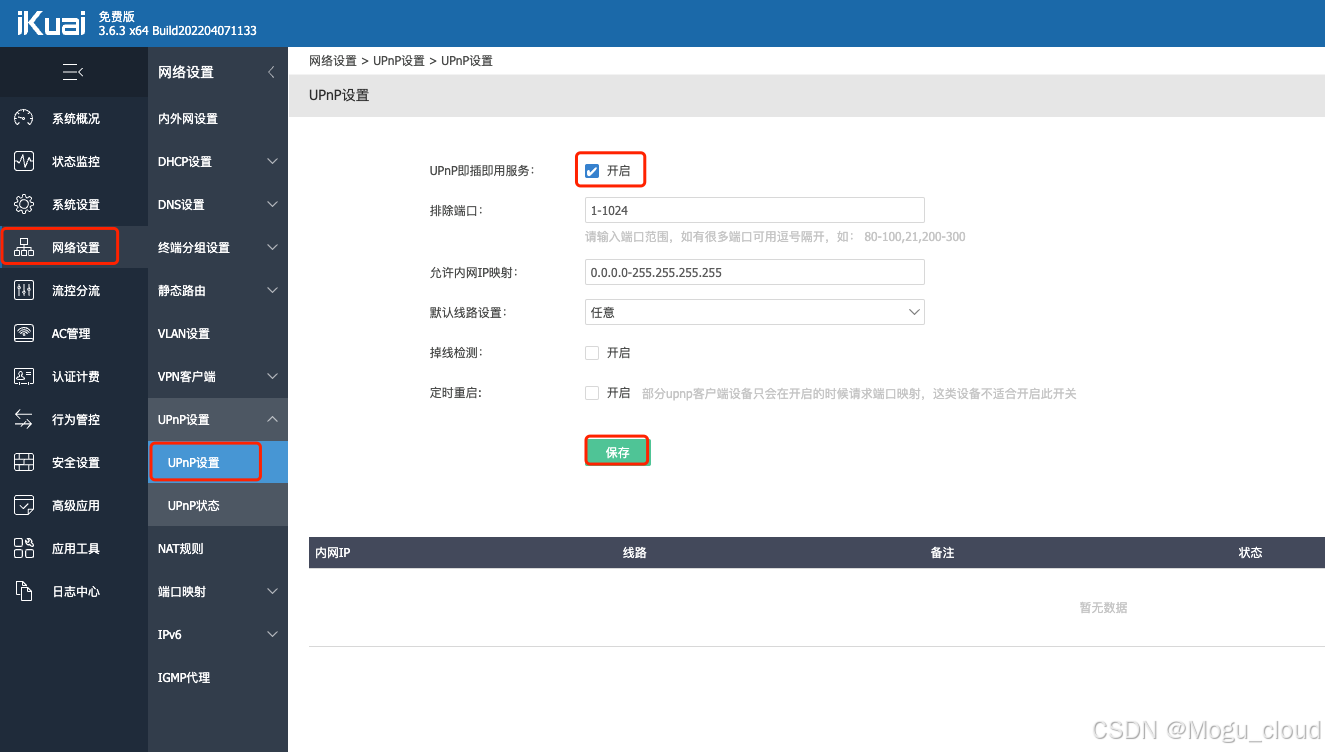The width and height of the screenshot is (1325, 752).
Task: Click the 高级应用 checkmark icon
Action: (24, 505)
